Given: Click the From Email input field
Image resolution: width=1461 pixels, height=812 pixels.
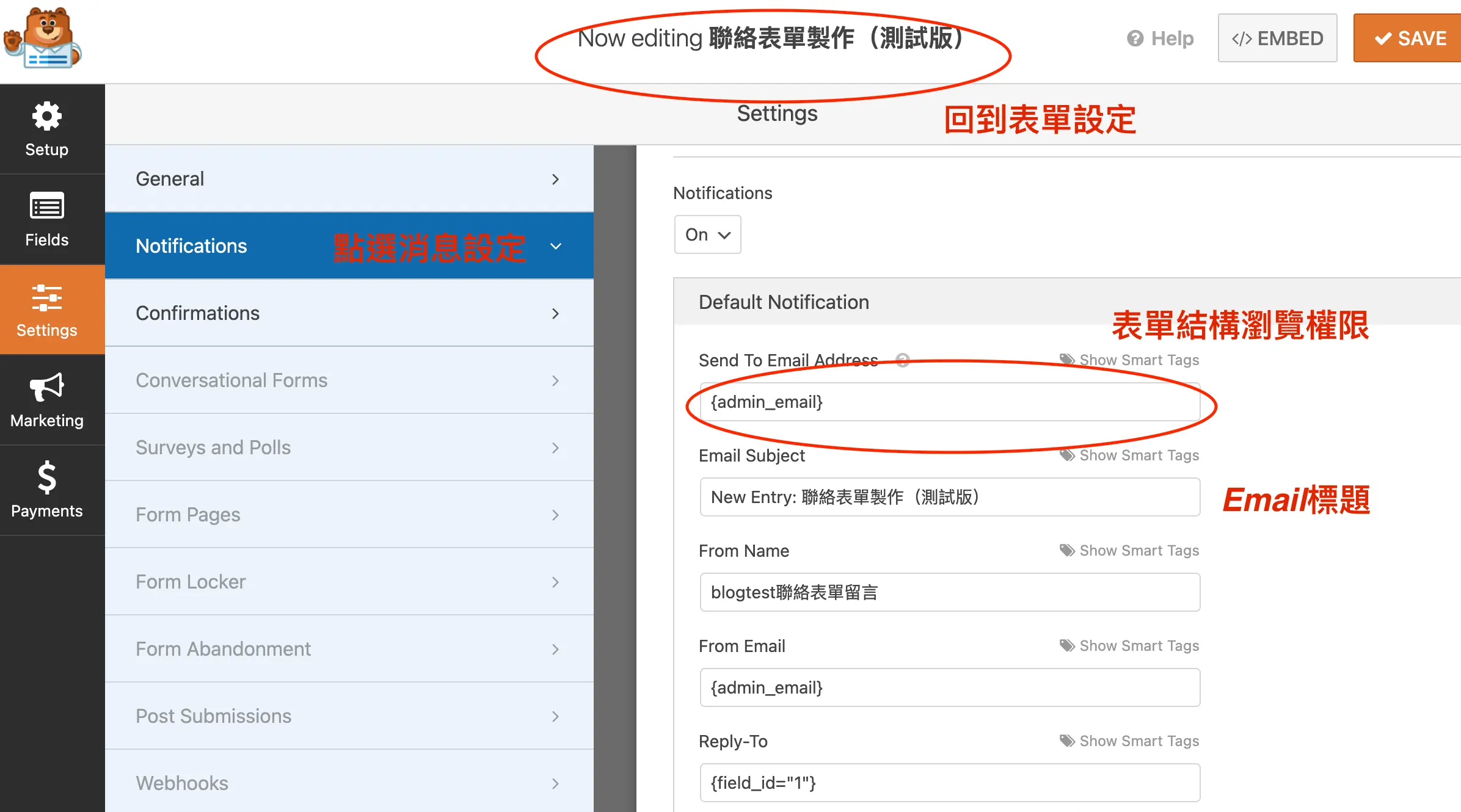Looking at the screenshot, I should click(950, 687).
